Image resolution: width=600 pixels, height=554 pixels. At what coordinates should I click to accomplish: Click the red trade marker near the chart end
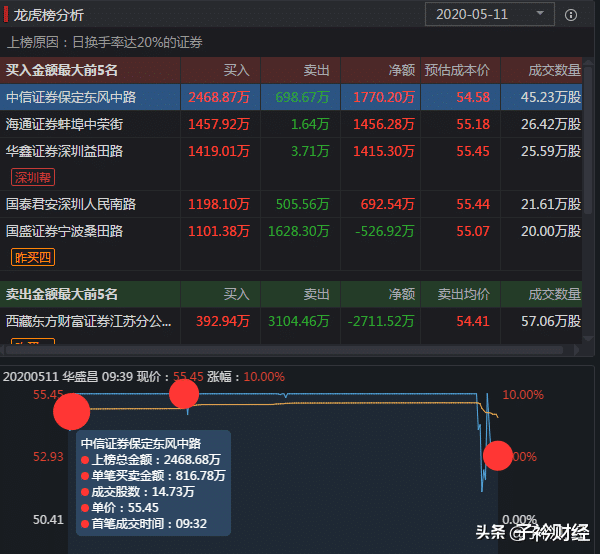click(498, 456)
